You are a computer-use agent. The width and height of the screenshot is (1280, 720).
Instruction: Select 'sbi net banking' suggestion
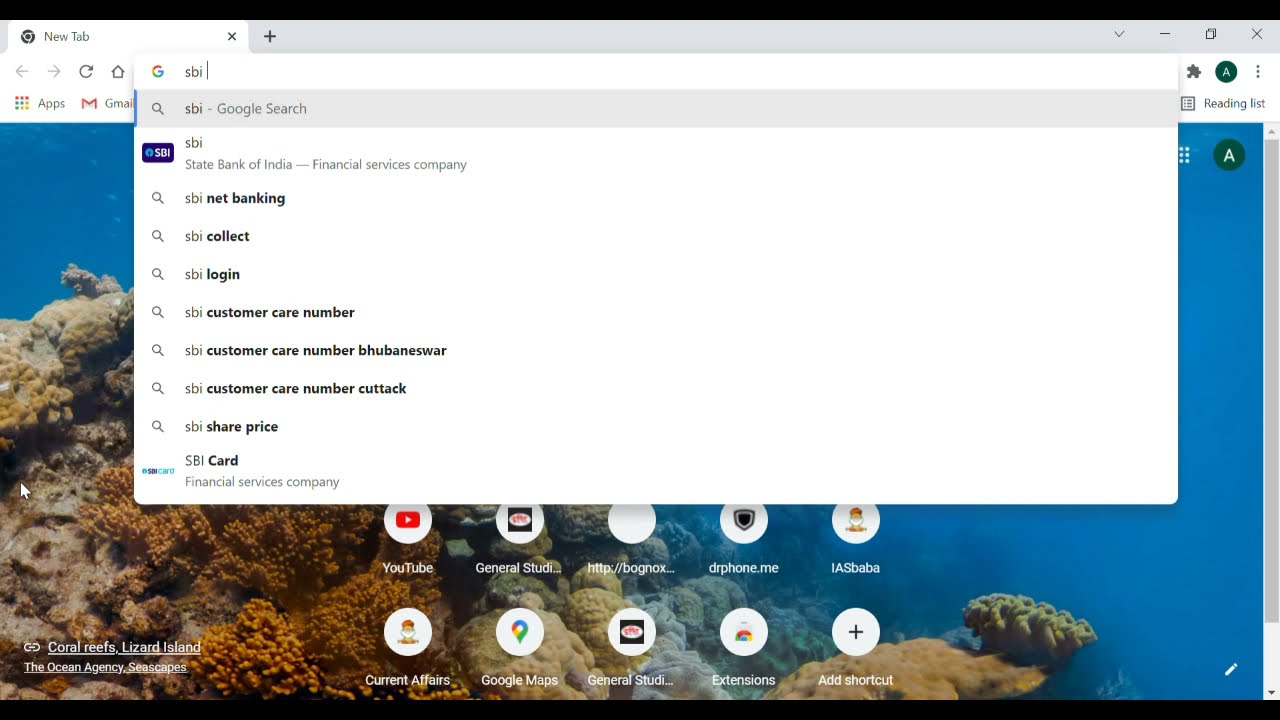click(656, 198)
